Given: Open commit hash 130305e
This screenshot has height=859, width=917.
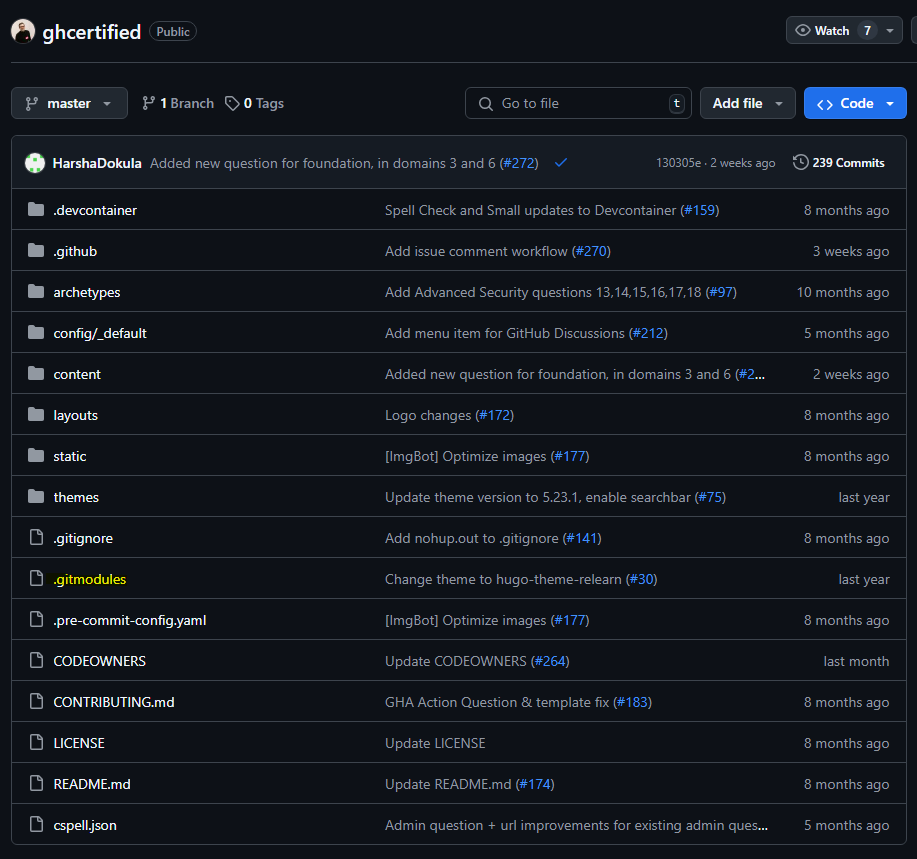Looking at the screenshot, I should click(678, 163).
